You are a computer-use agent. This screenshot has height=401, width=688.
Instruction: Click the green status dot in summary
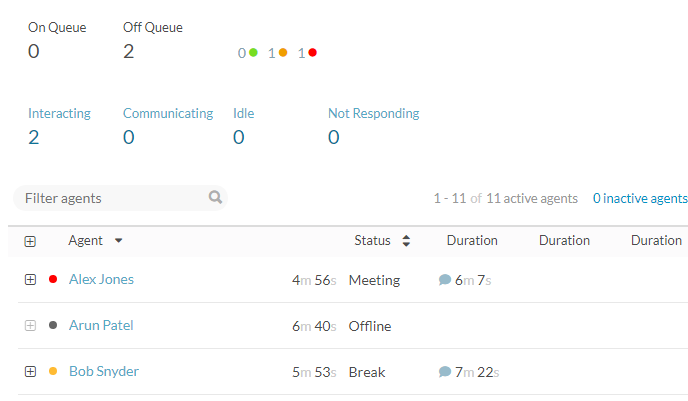pos(253,53)
